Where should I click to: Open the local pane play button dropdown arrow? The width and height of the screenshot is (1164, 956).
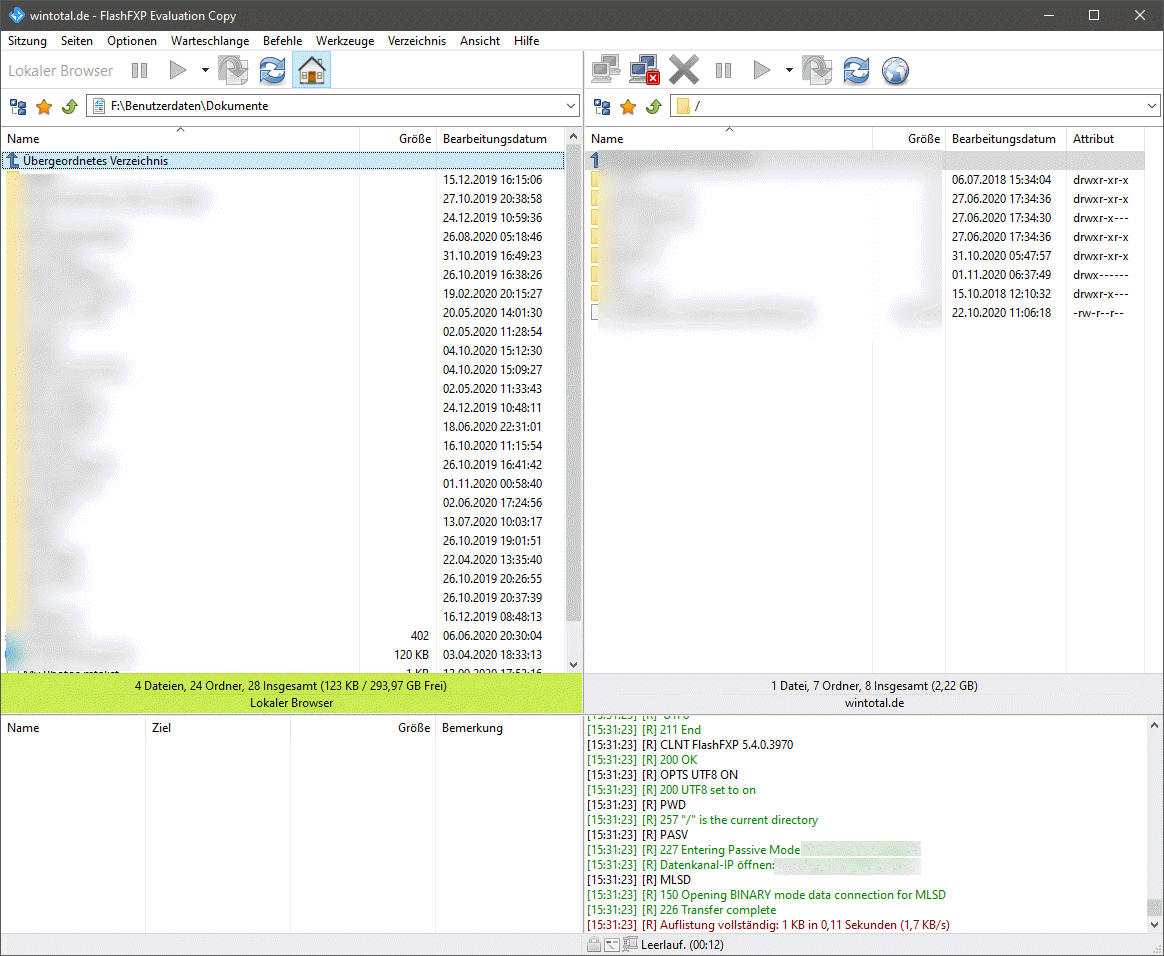point(205,71)
